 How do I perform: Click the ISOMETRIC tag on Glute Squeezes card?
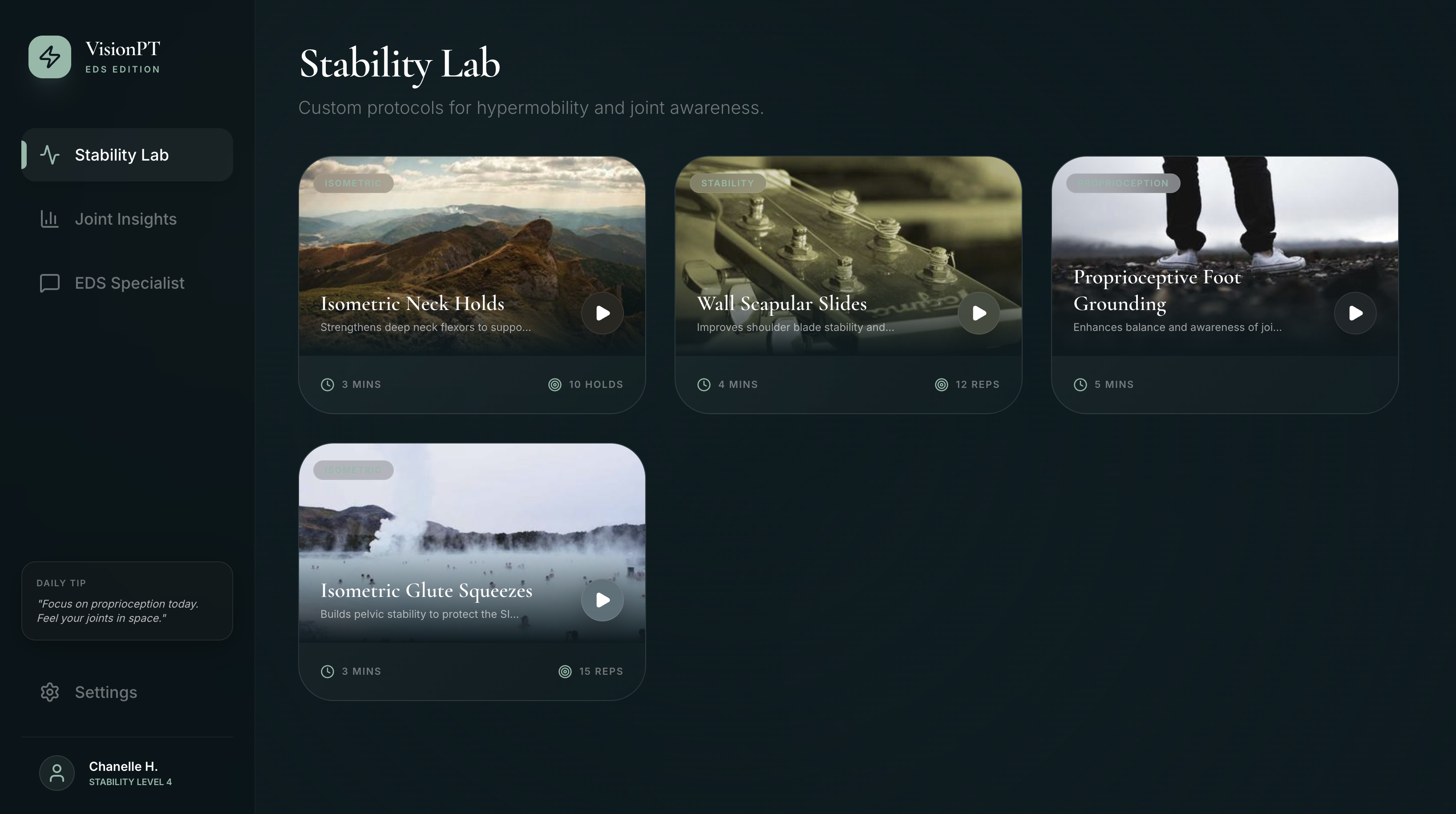pyautogui.click(x=353, y=470)
